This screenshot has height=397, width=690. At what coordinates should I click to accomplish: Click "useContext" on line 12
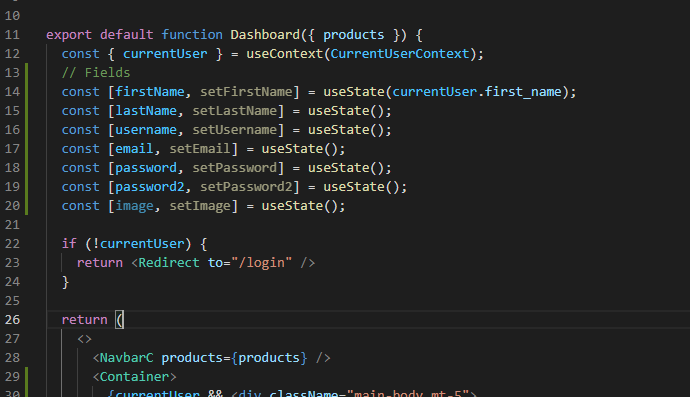(284, 54)
